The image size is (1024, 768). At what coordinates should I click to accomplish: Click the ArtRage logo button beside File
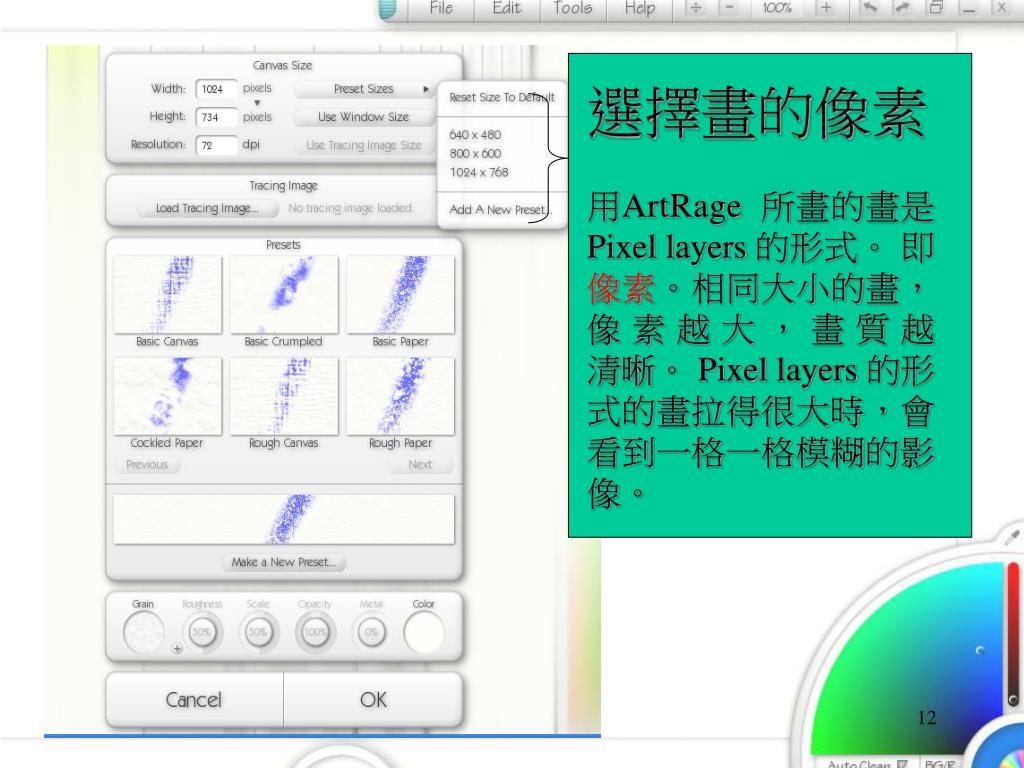pyautogui.click(x=388, y=9)
